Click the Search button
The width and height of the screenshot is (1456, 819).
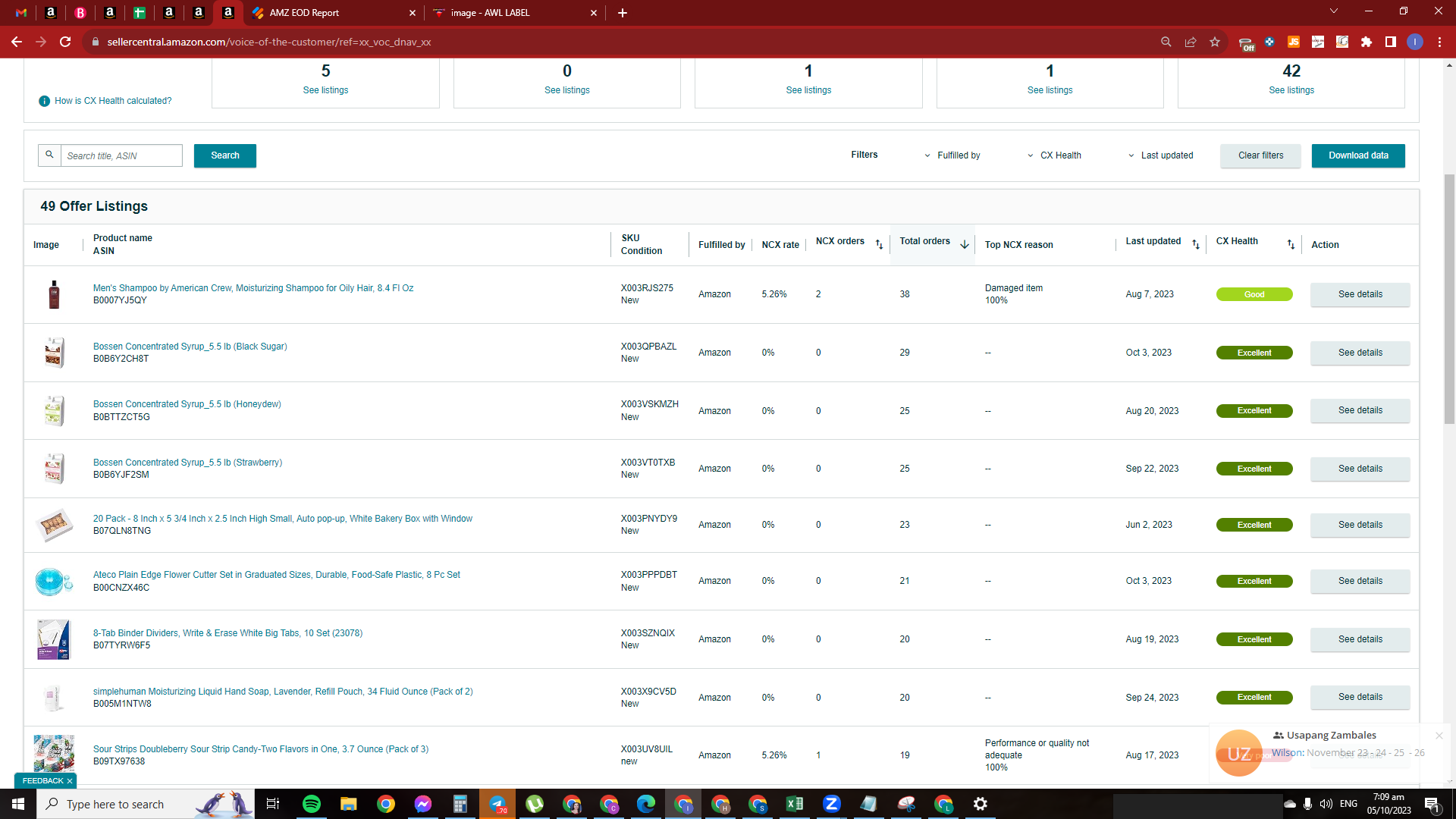coord(225,155)
